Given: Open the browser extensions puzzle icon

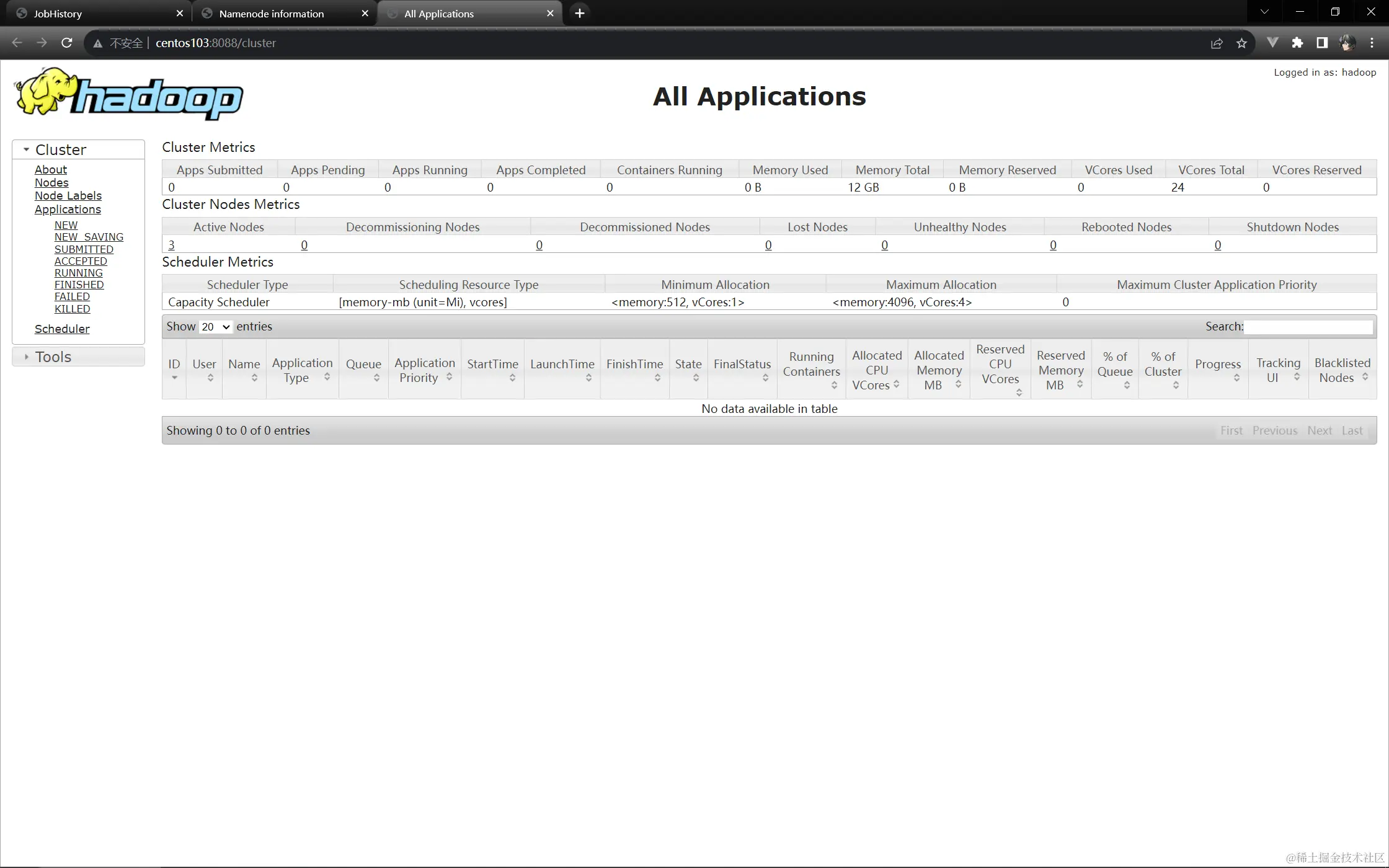Looking at the screenshot, I should point(1297,43).
